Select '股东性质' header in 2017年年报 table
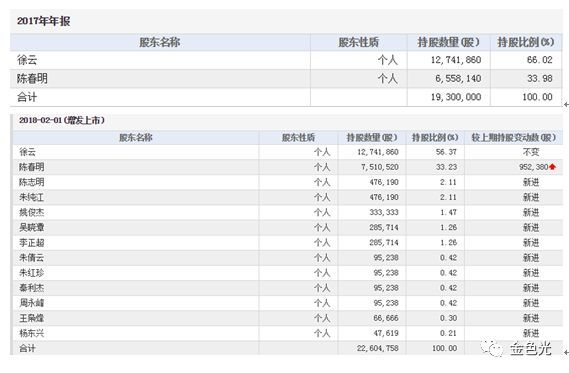569x373 pixels. [x=359, y=42]
